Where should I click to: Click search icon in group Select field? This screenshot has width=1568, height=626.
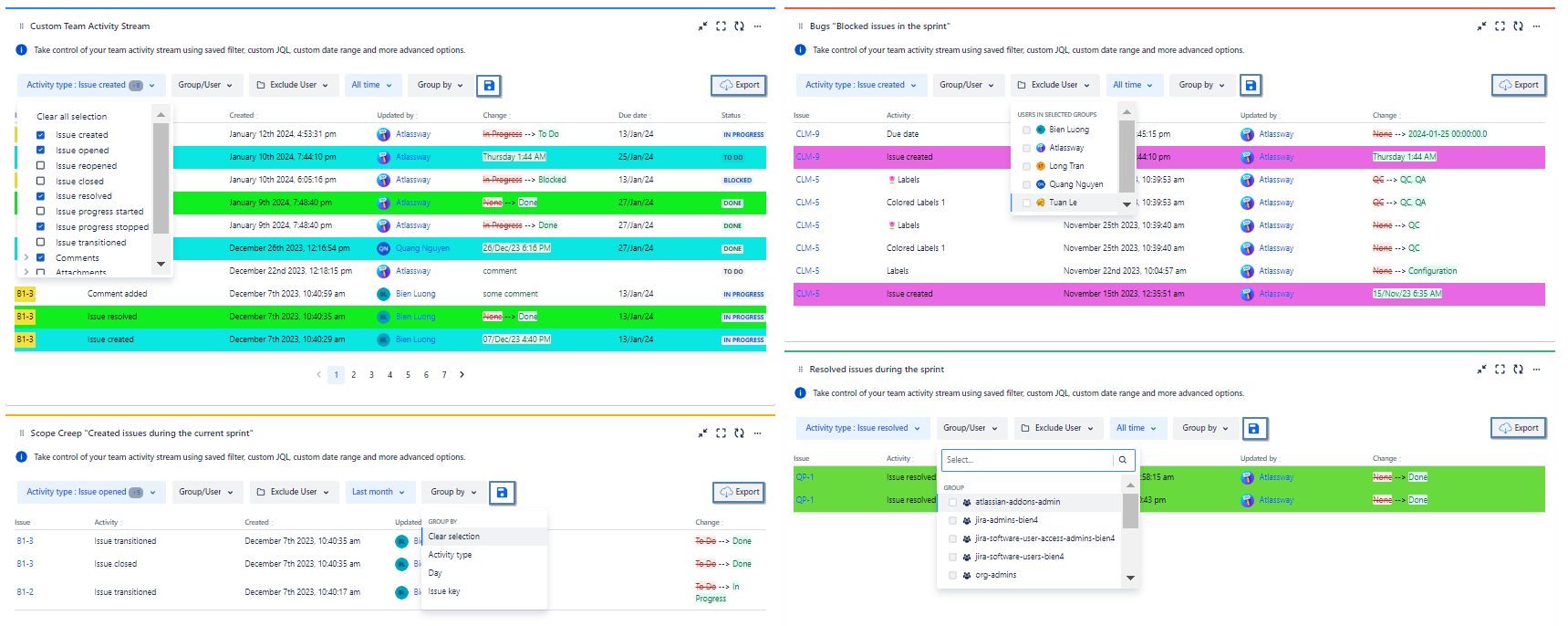coord(1123,460)
